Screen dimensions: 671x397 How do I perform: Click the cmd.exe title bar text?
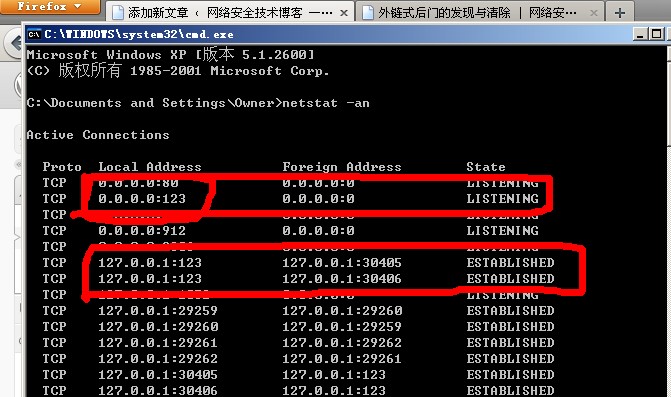pyautogui.click(x=139, y=34)
